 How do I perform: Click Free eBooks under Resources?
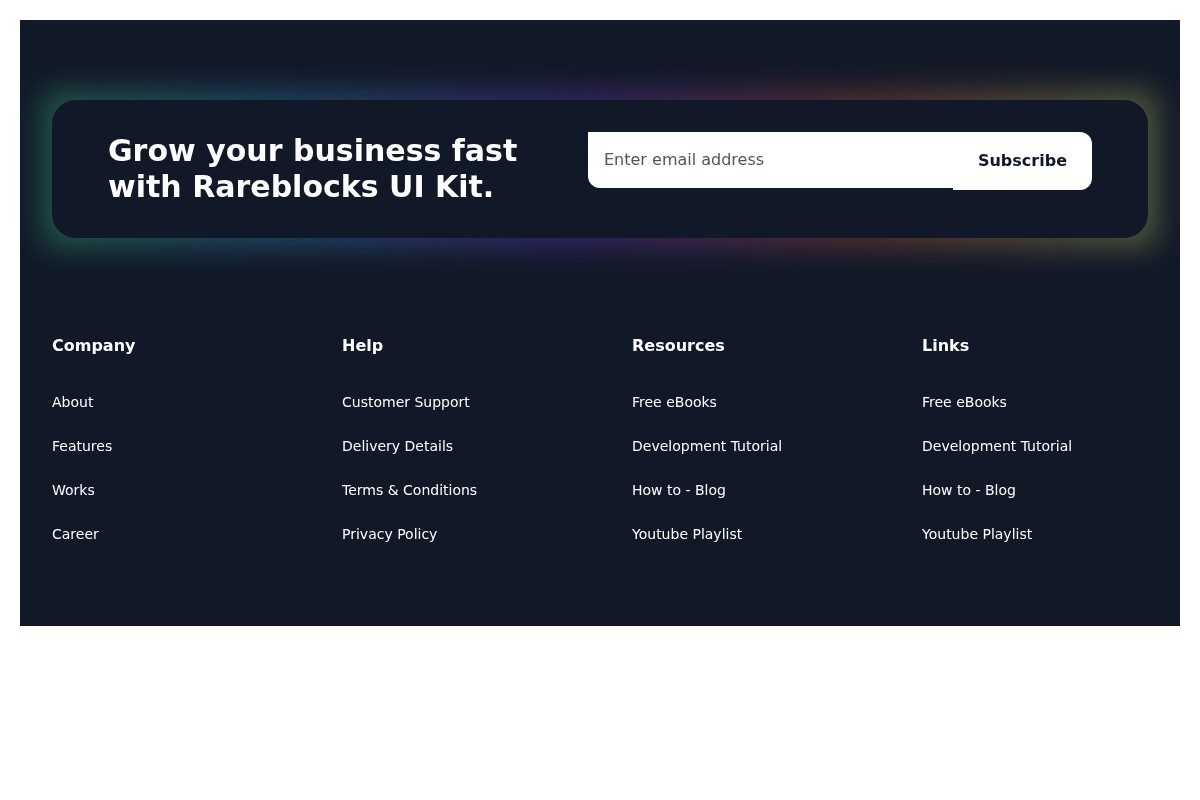(x=674, y=402)
